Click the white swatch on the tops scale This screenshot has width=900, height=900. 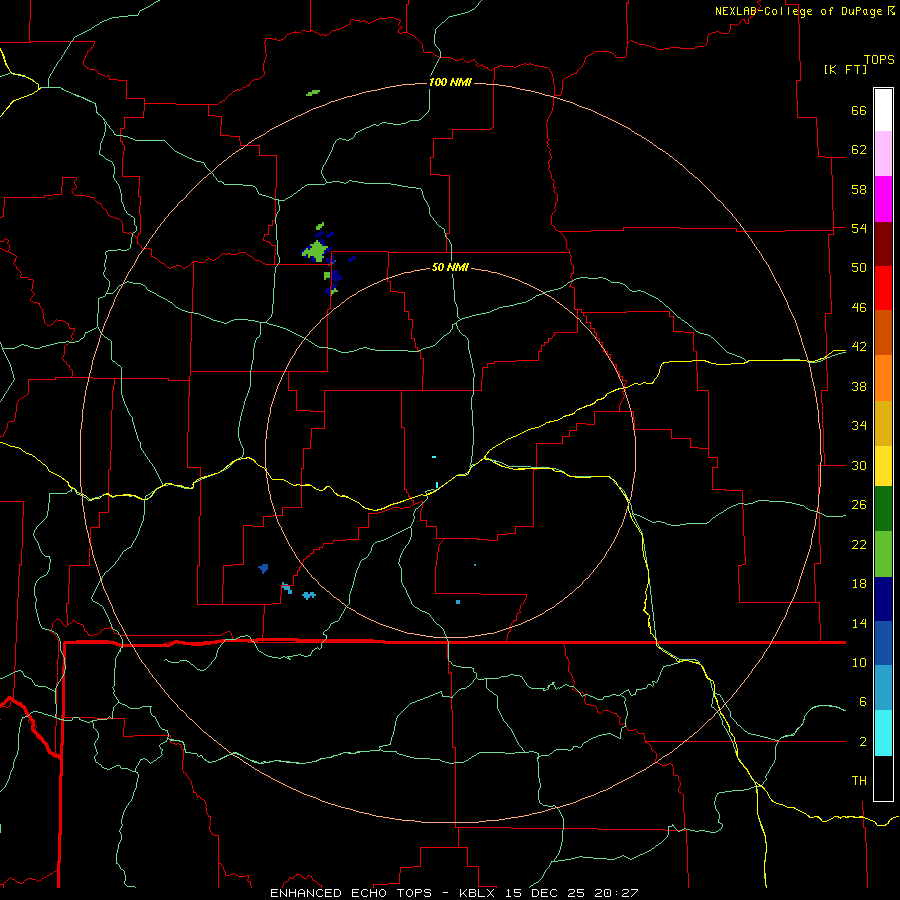coord(883,110)
